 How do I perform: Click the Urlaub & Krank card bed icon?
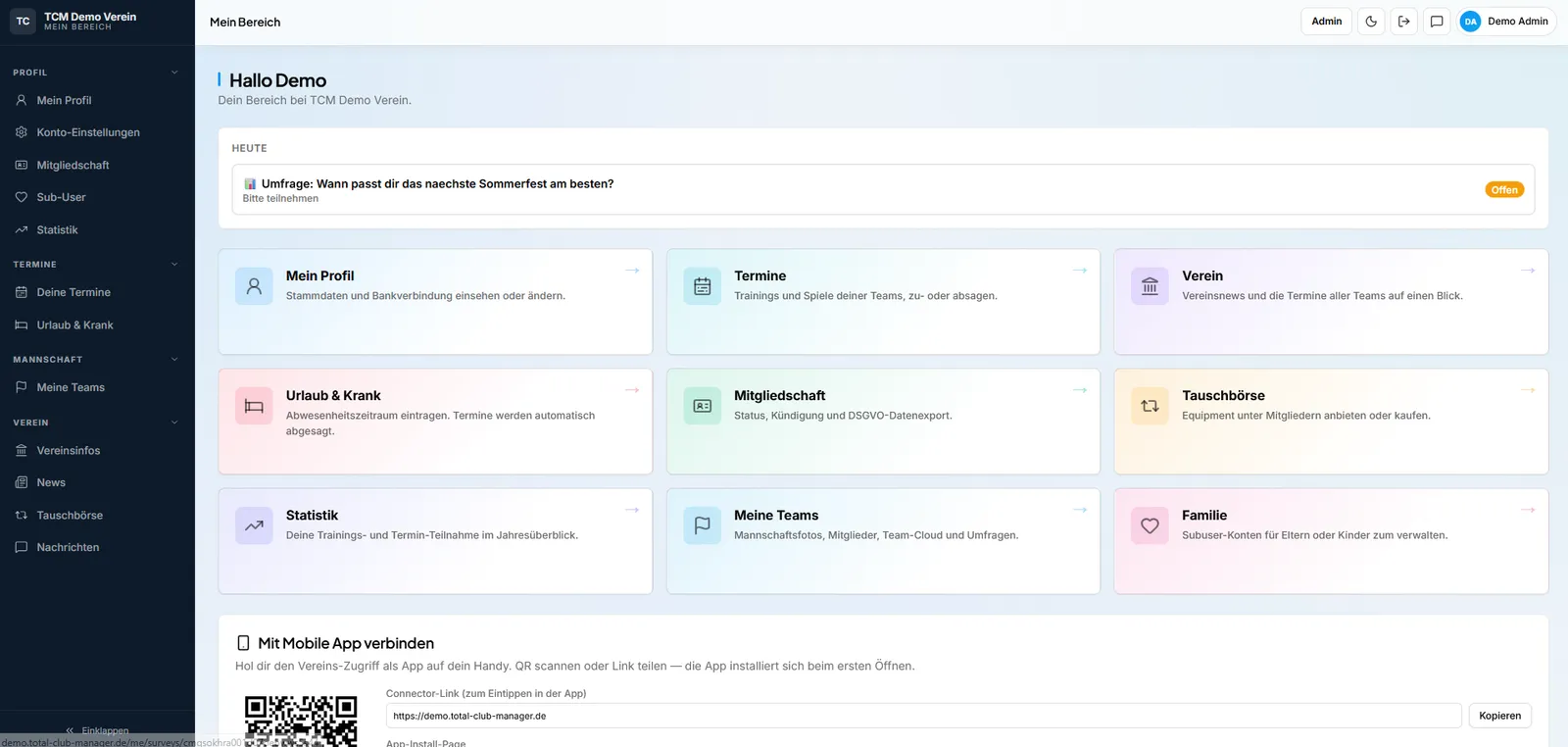click(x=254, y=406)
